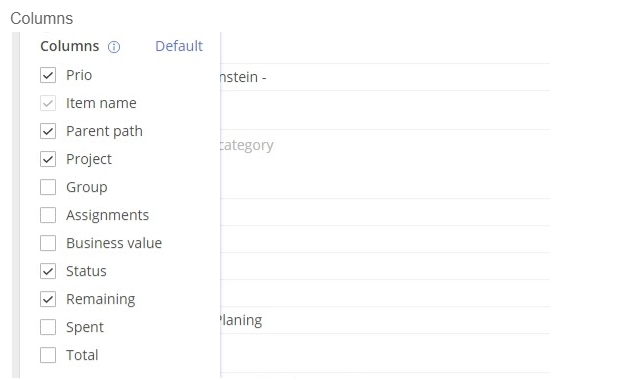
Task: Select the Business value label text
Action: click(x=114, y=243)
